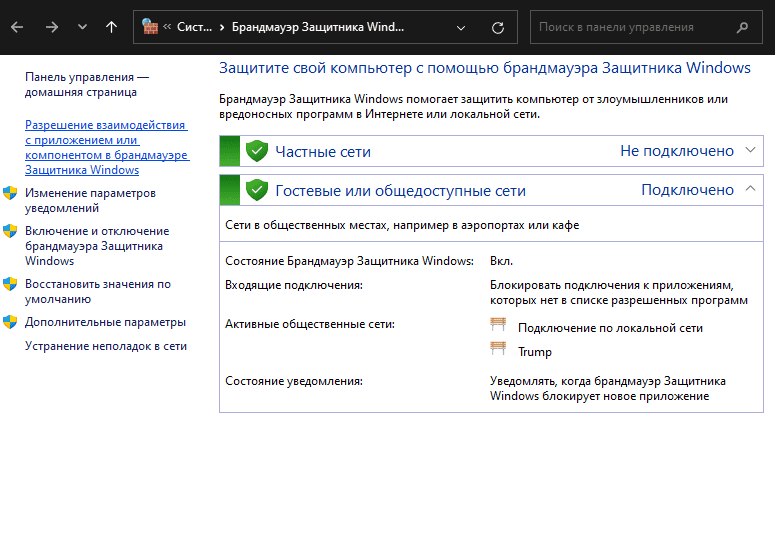
Task: Click the search magnifier icon
Action: pyautogui.click(x=742, y=28)
